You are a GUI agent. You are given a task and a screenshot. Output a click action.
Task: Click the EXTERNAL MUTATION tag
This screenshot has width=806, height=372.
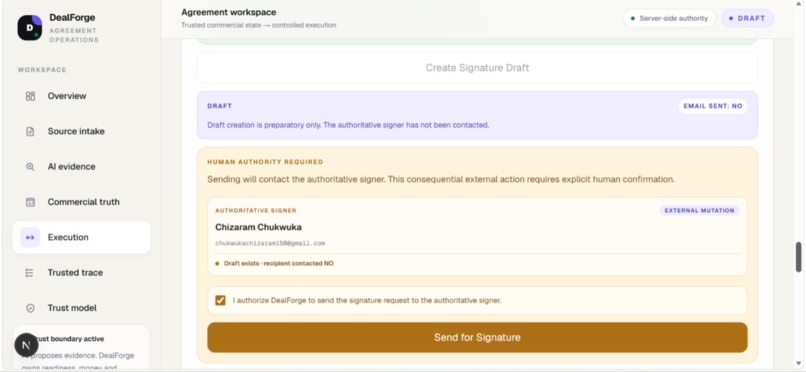[699, 211]
